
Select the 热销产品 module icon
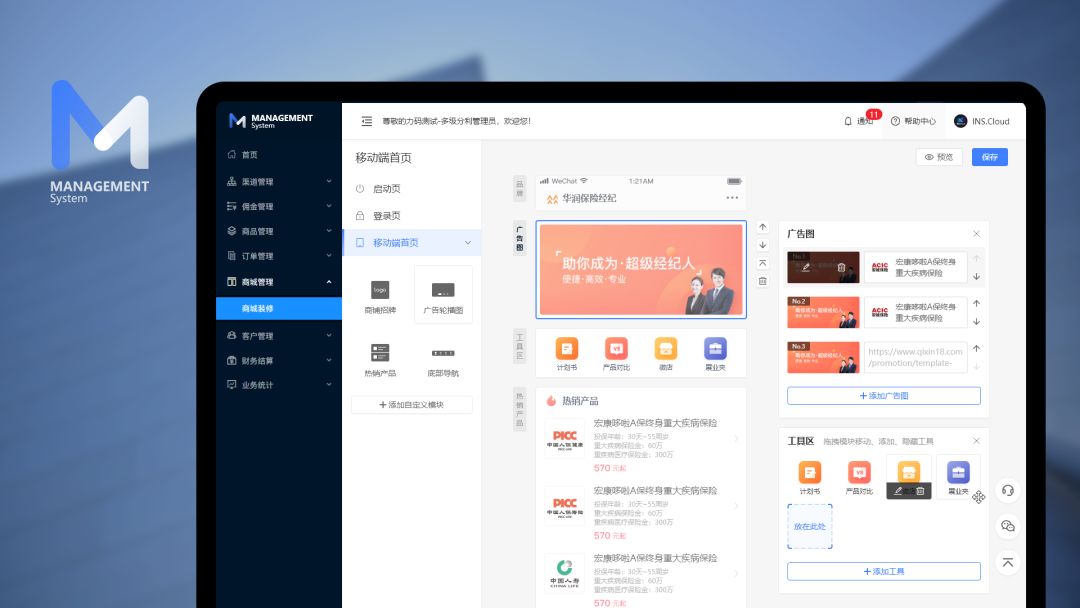(380, 359)
